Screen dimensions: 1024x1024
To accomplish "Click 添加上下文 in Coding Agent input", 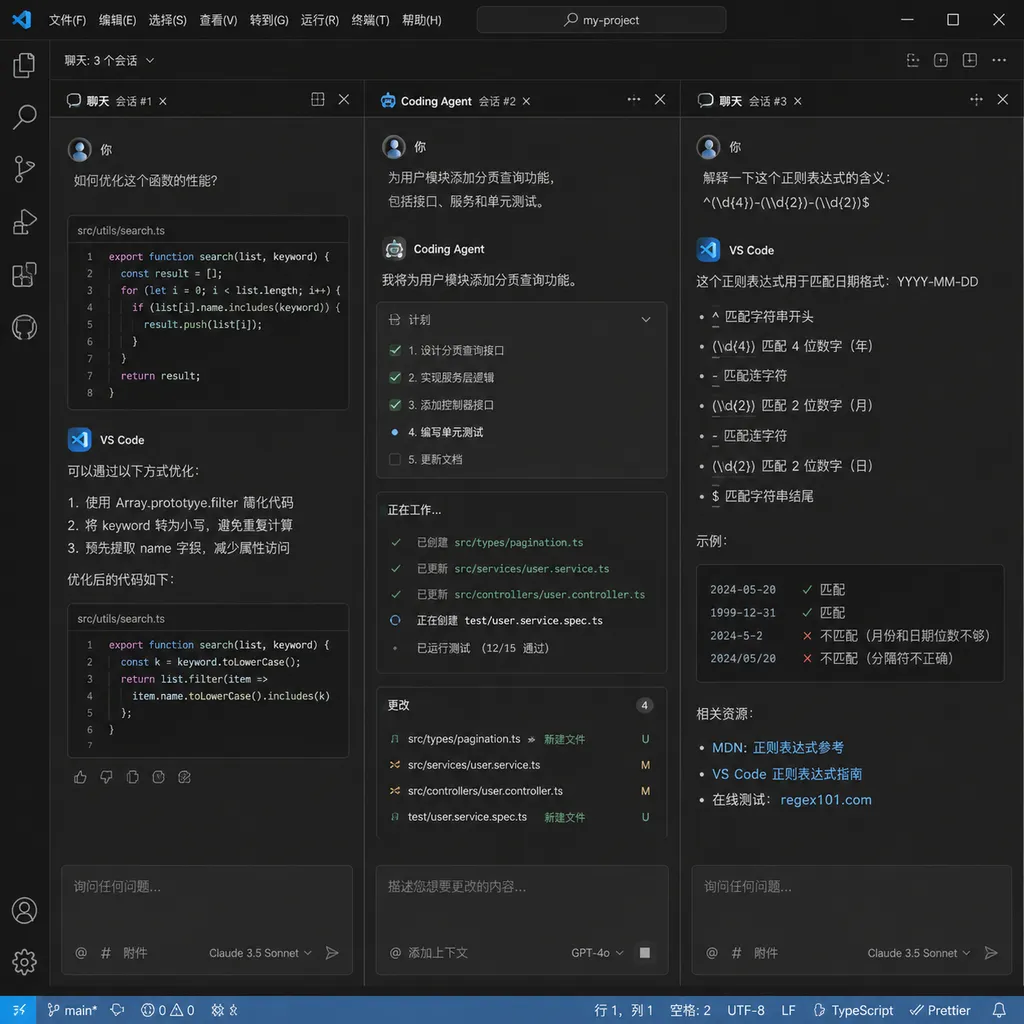I will [428, 953].
